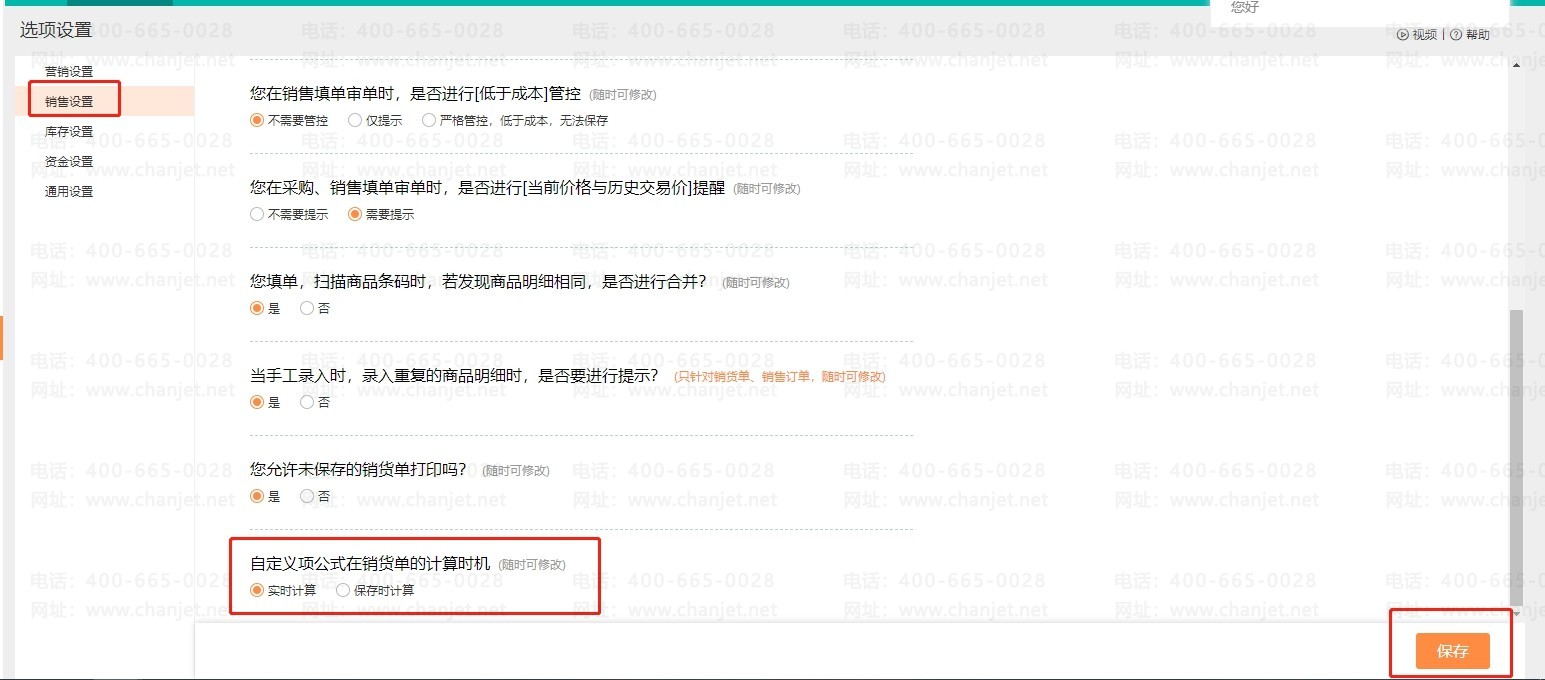Open the 帮助 link
This screenshot has height=680, width=1545.
tap(1477, 35)
